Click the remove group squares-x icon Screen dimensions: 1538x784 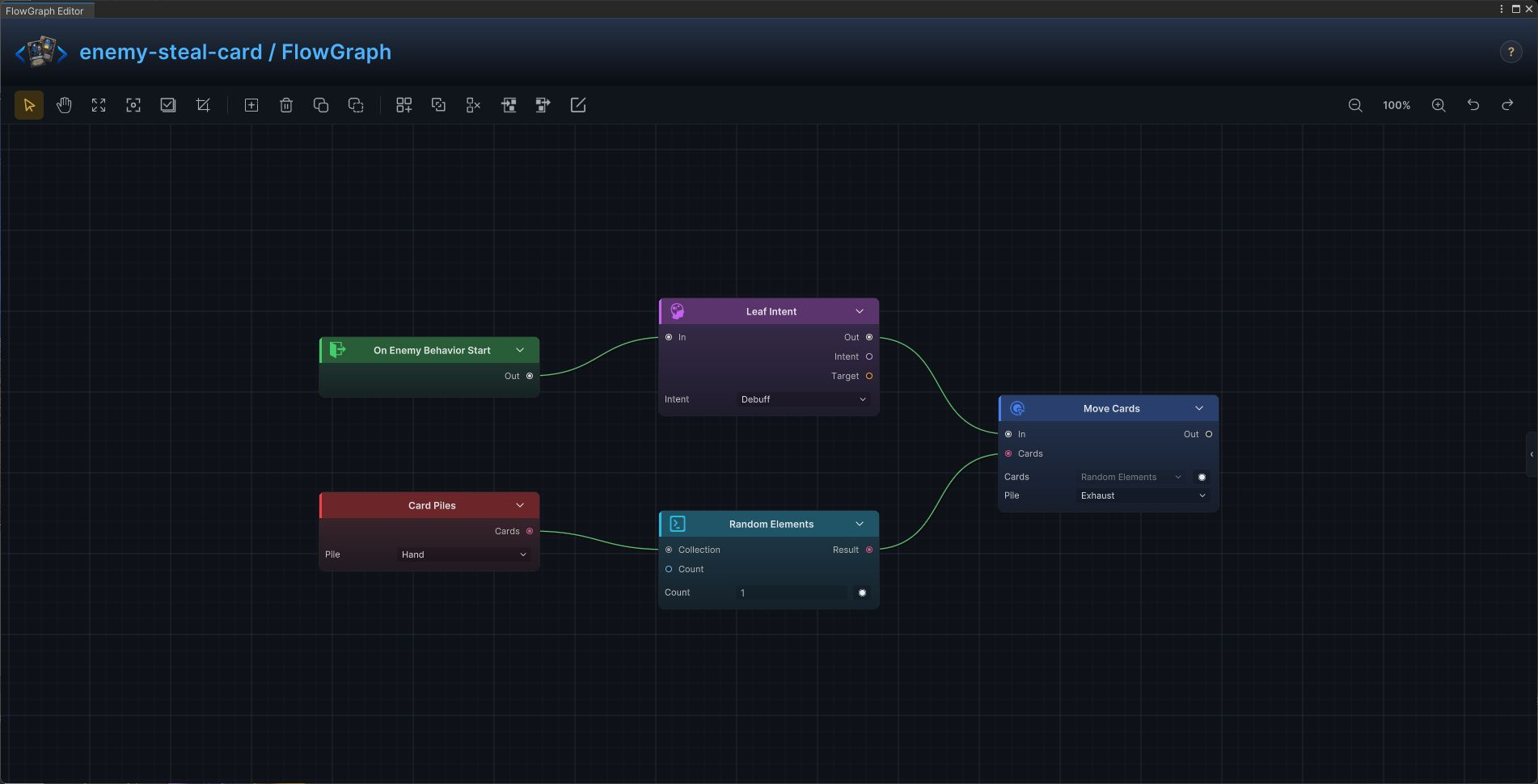pyautogui.click(x=474, y=105)
